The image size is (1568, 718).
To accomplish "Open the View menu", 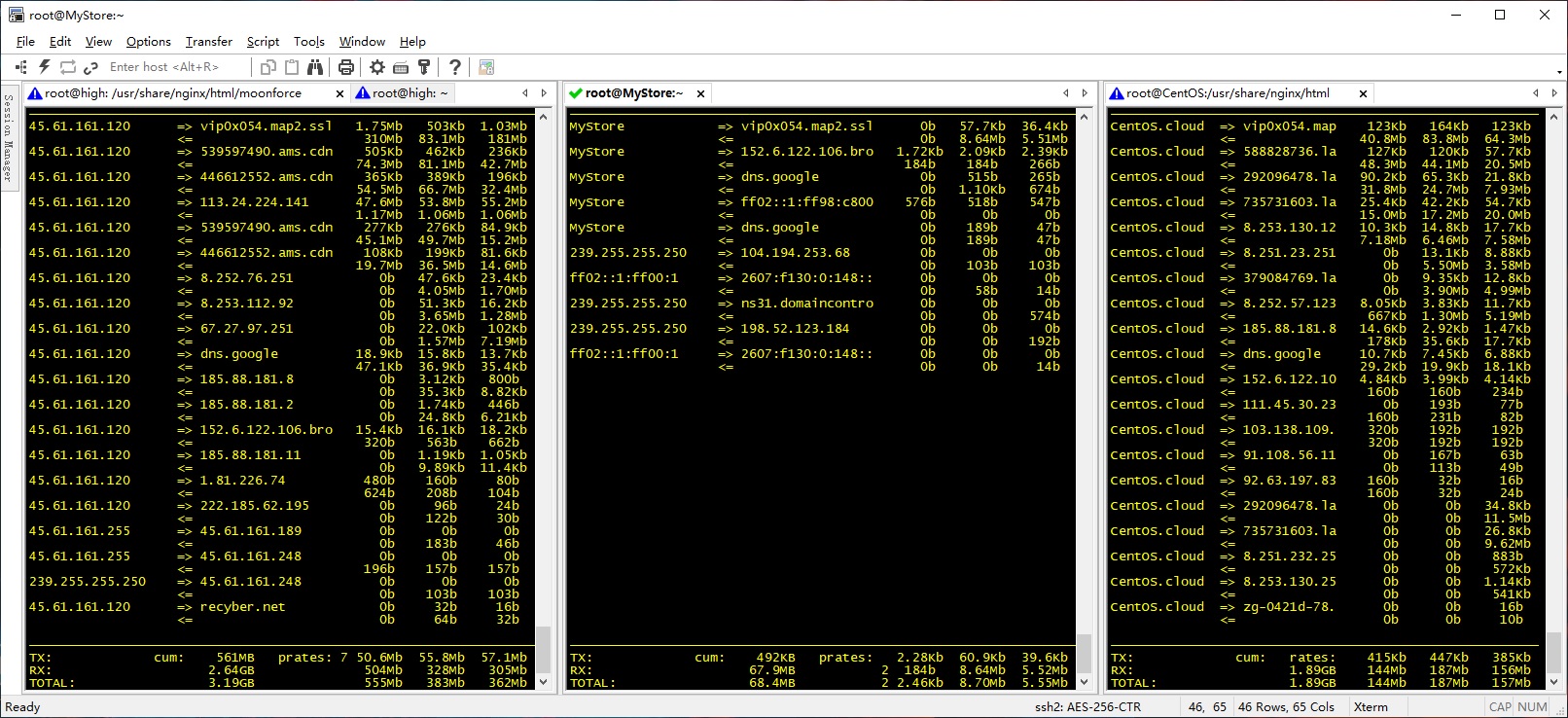I will pyautogui.click(x=98, y=42).
